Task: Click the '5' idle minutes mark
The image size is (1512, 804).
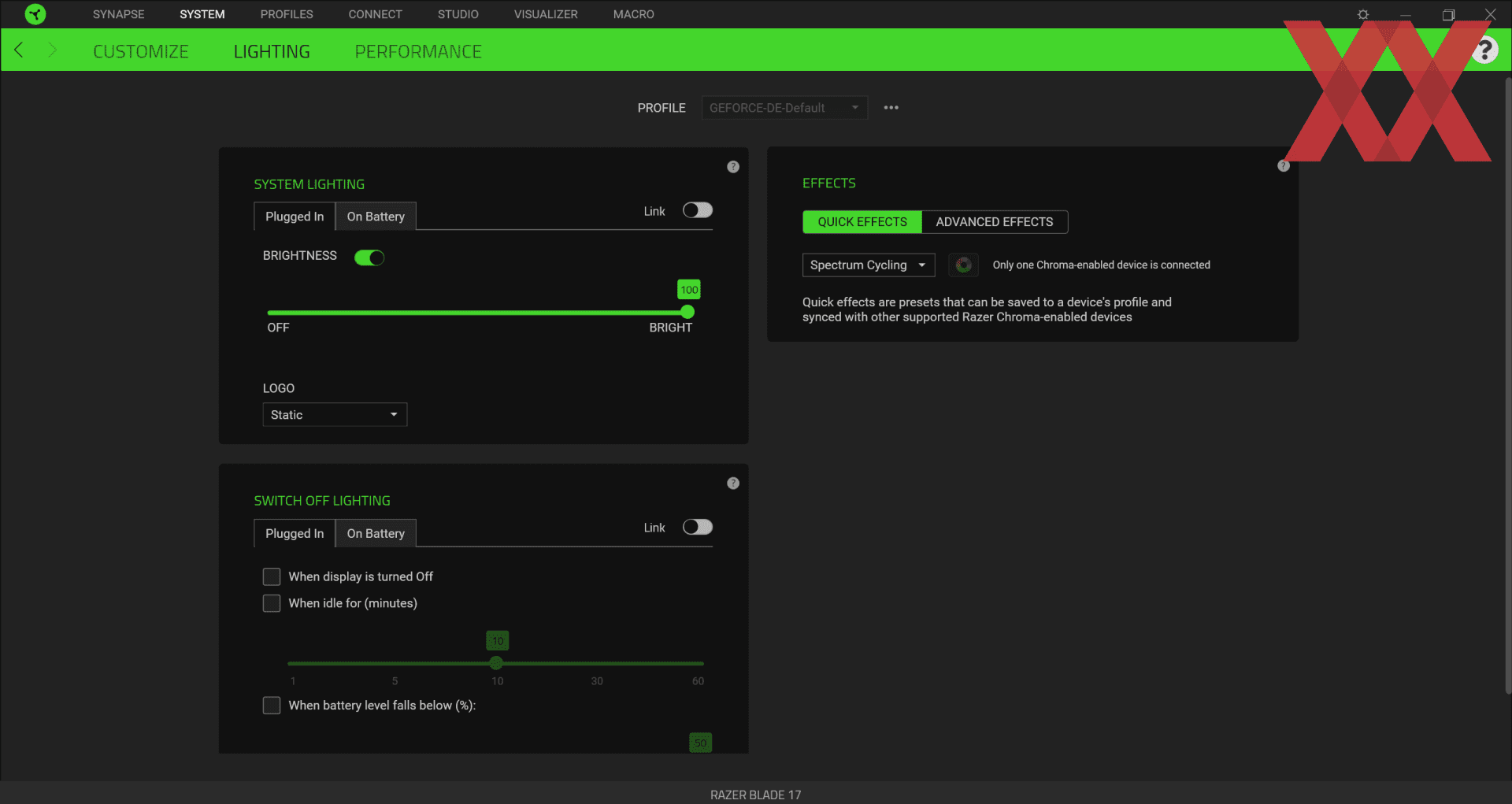Action: click(x=395, y=681)
